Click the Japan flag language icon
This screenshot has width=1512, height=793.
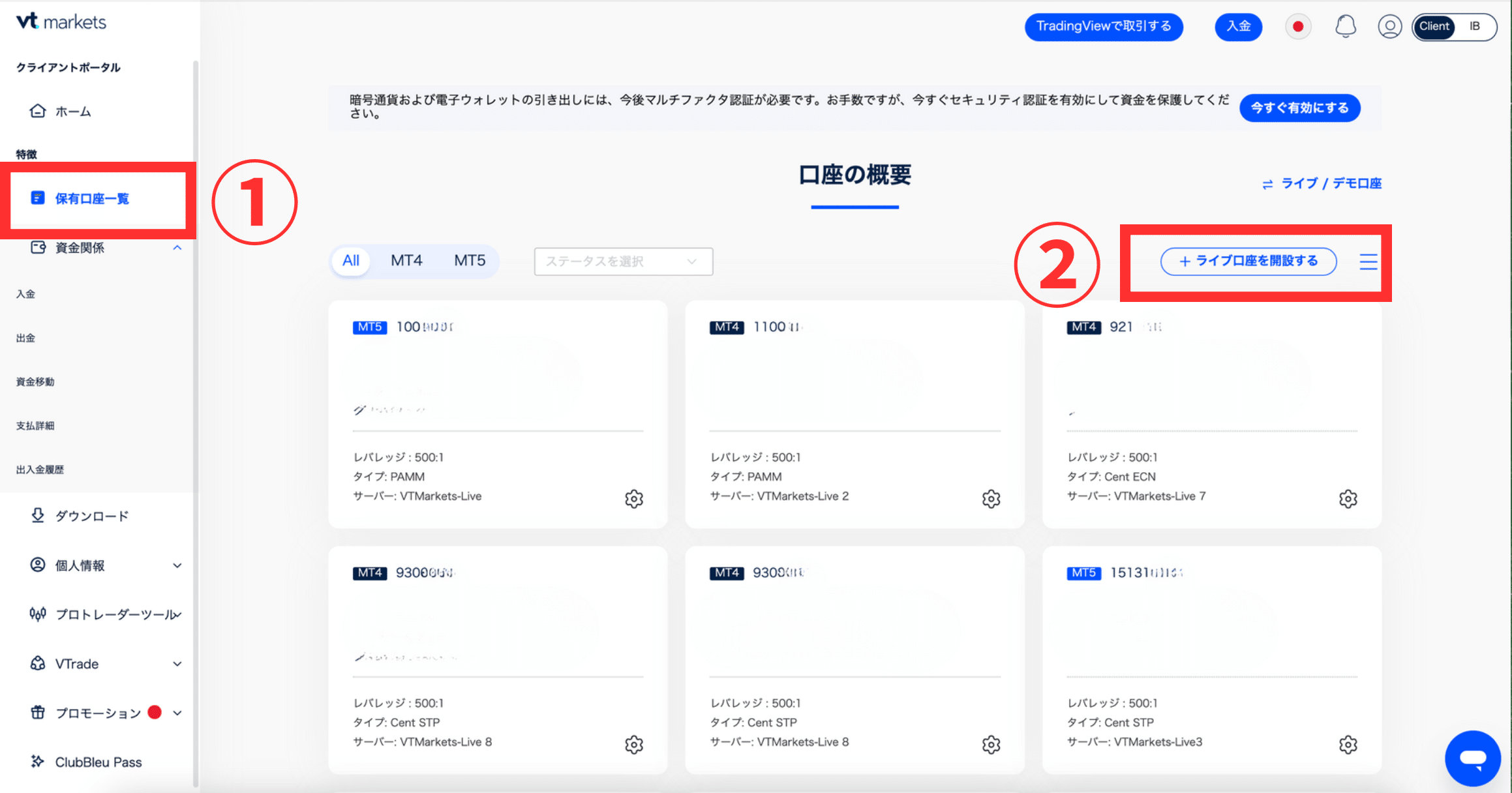pyautogui.click(x=1298, y=27)
